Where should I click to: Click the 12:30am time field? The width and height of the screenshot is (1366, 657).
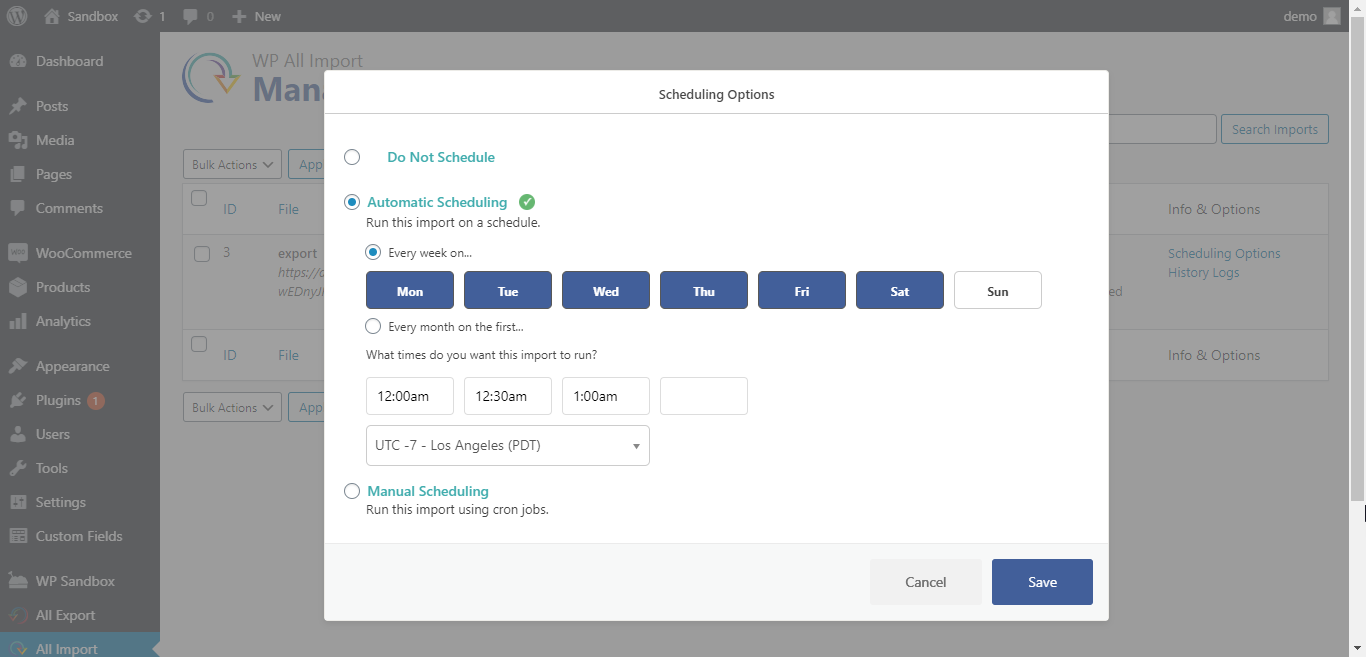click(508, 396)
